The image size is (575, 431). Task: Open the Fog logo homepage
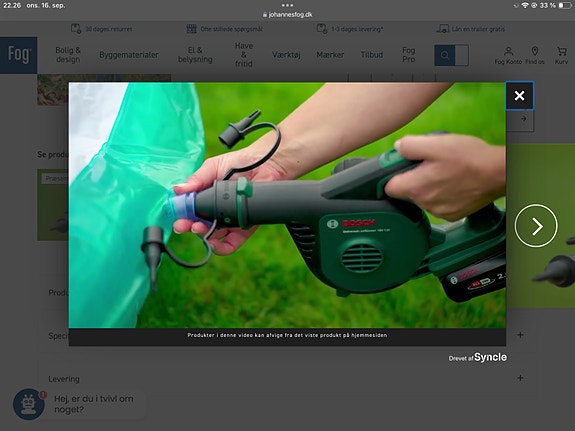[x=19, y=55]
